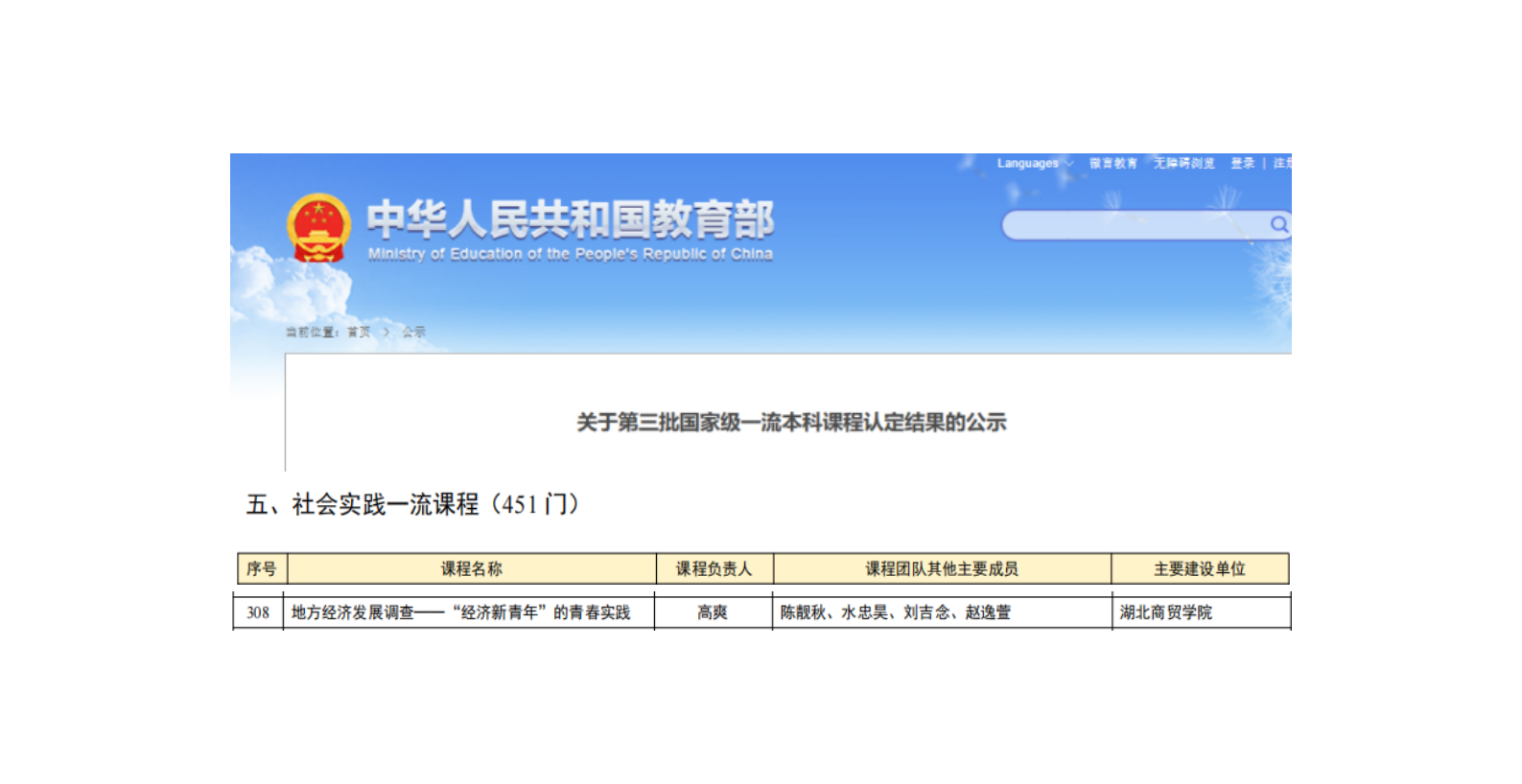Click the announcement heading 关于第三批国家级一流本科课程认定结果的公示

click(791, 423)
